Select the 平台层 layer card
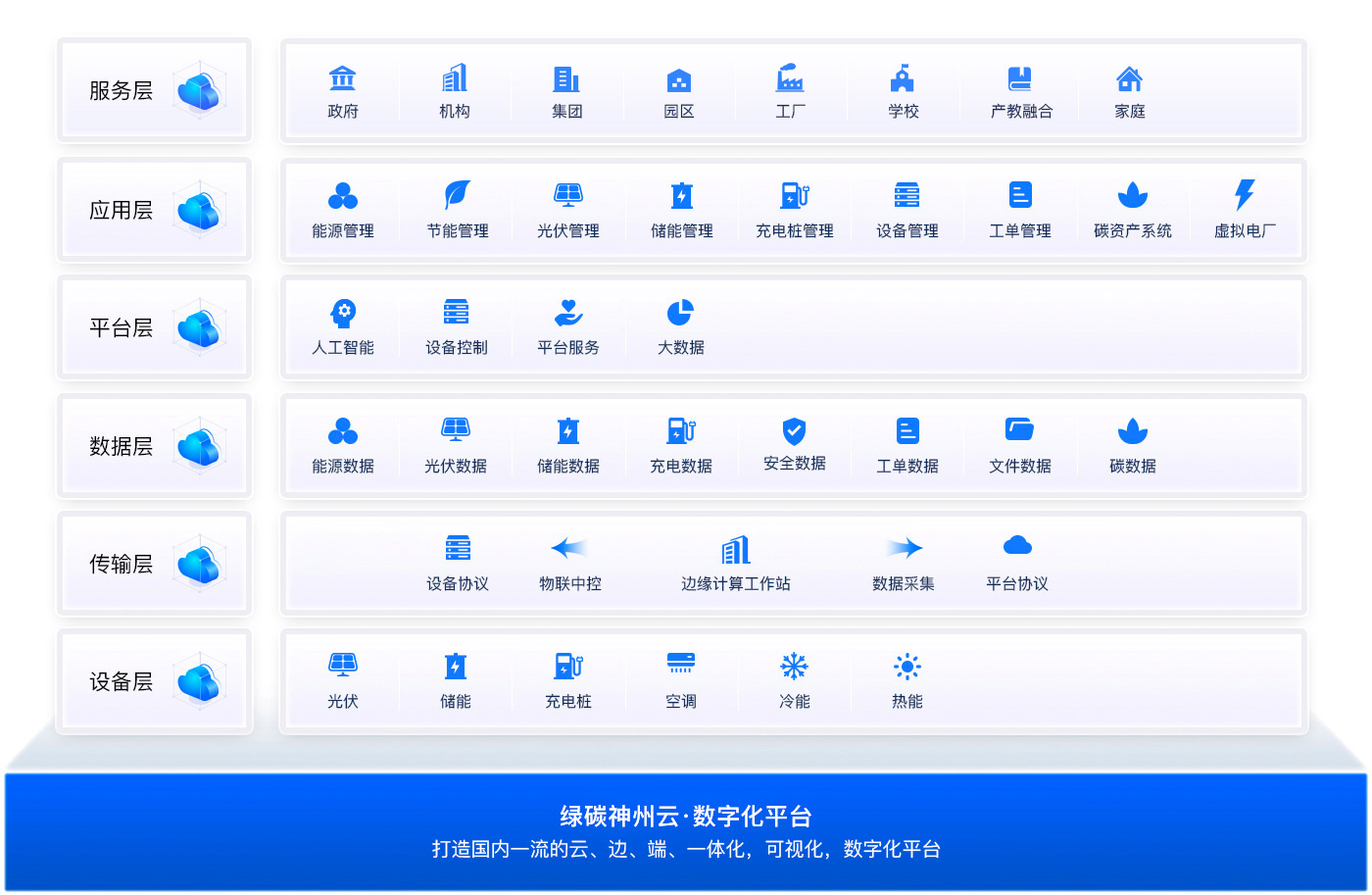The image size is (1372, 895). click(x=155, y=327)
